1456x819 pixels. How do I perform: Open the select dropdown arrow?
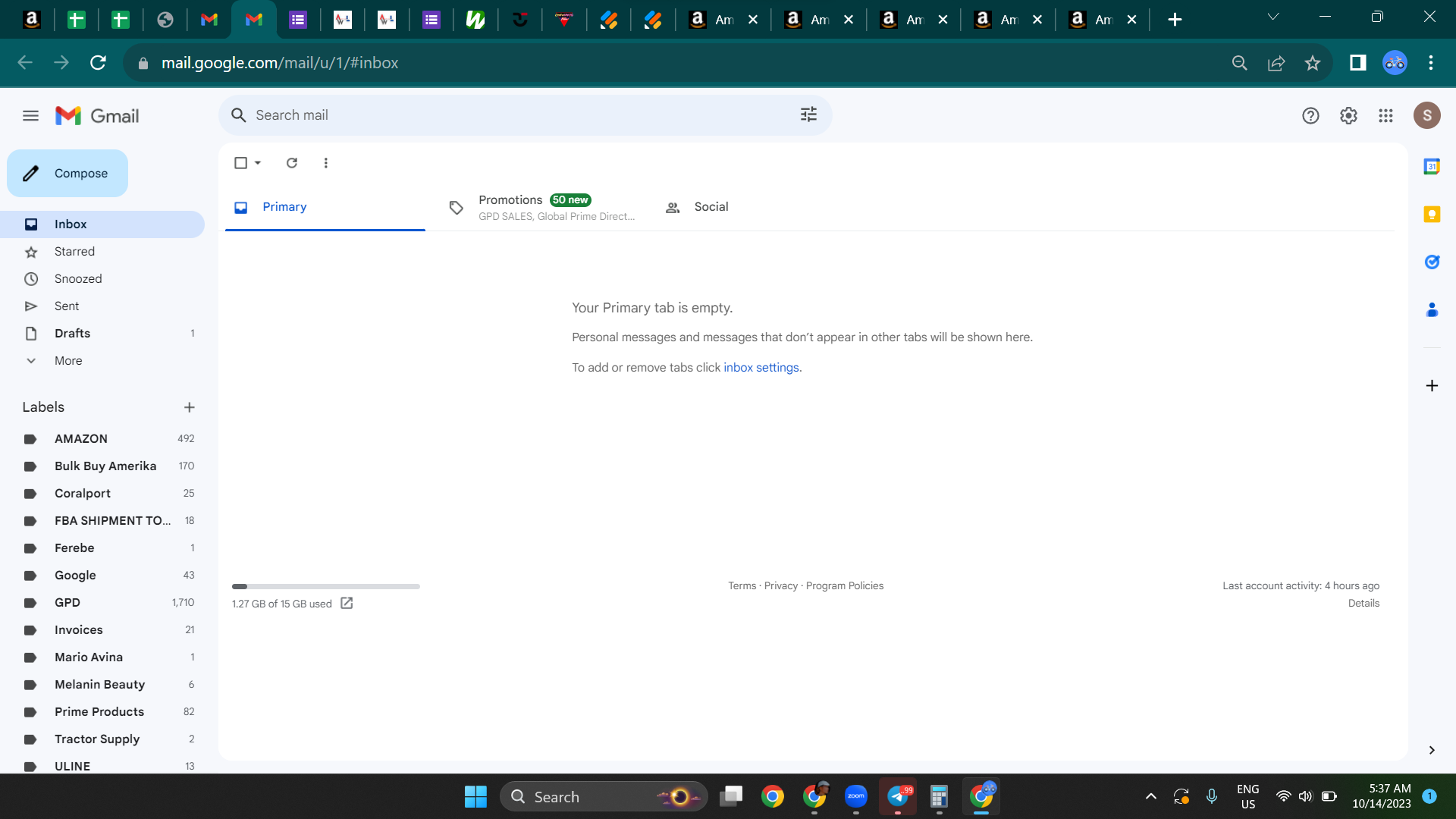(x=258, y=163)
